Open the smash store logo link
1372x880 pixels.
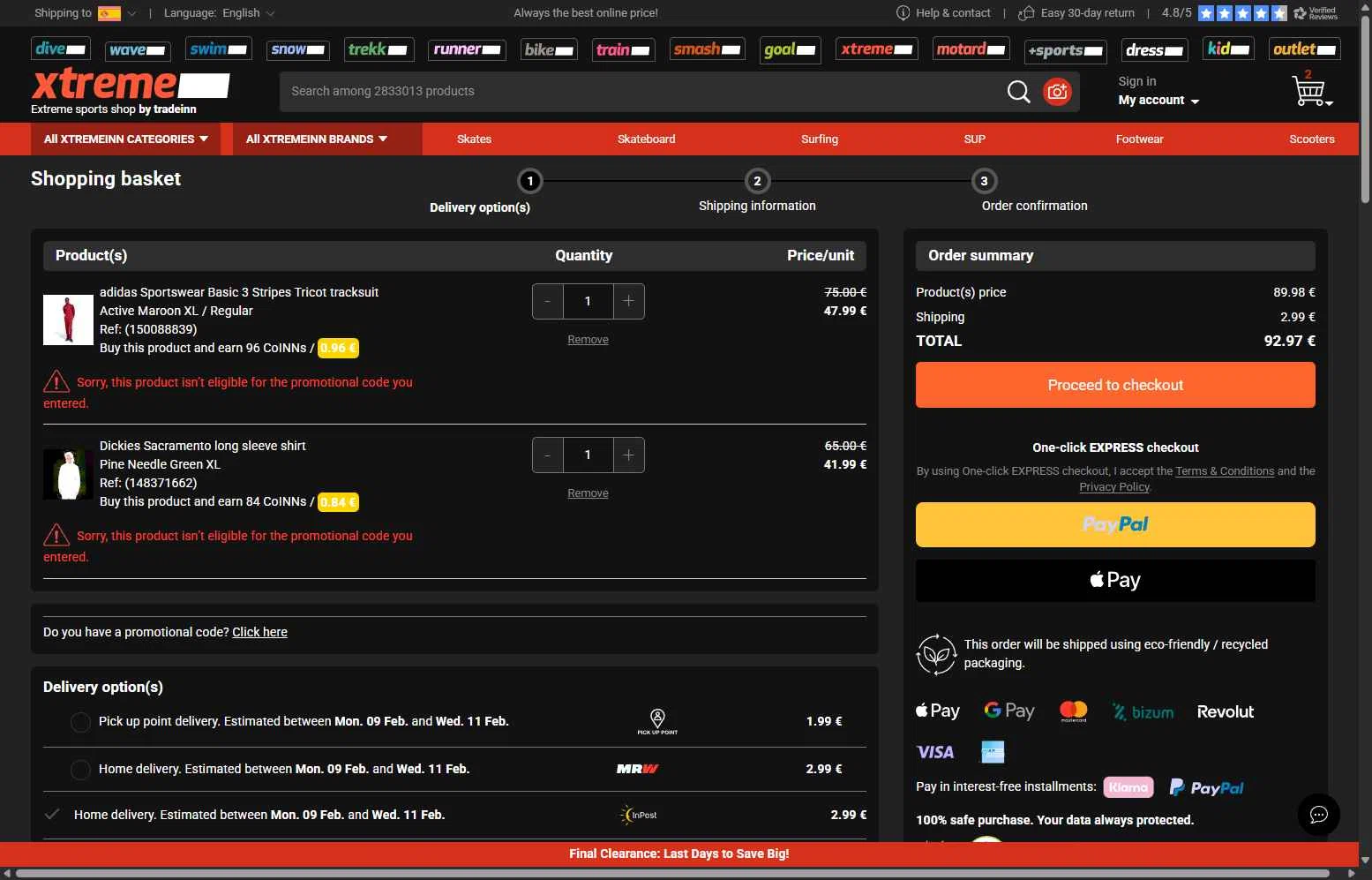(708, 49)
